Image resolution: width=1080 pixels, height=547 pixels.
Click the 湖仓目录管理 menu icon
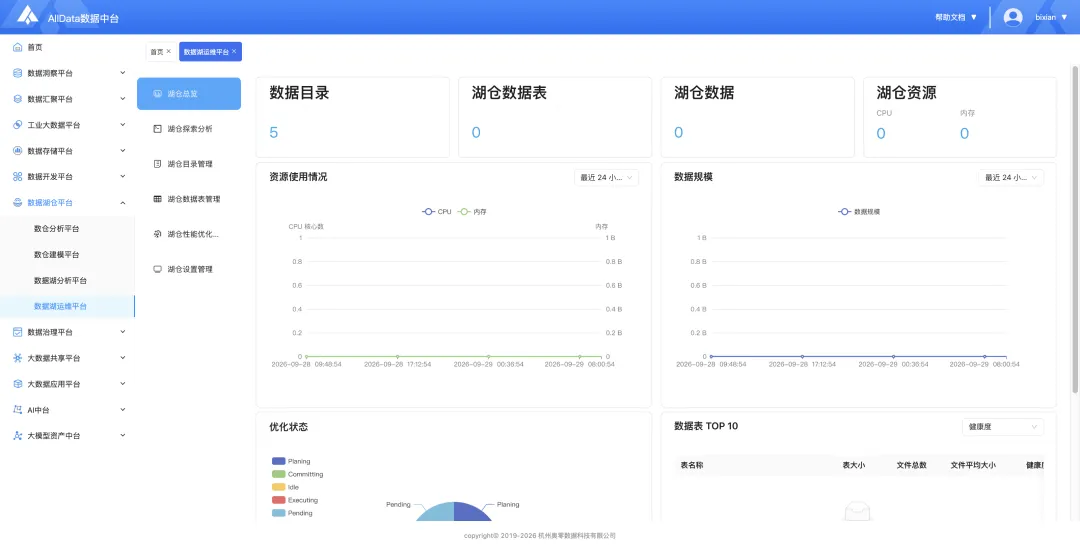pyautogui.click(x=157, y=164)
